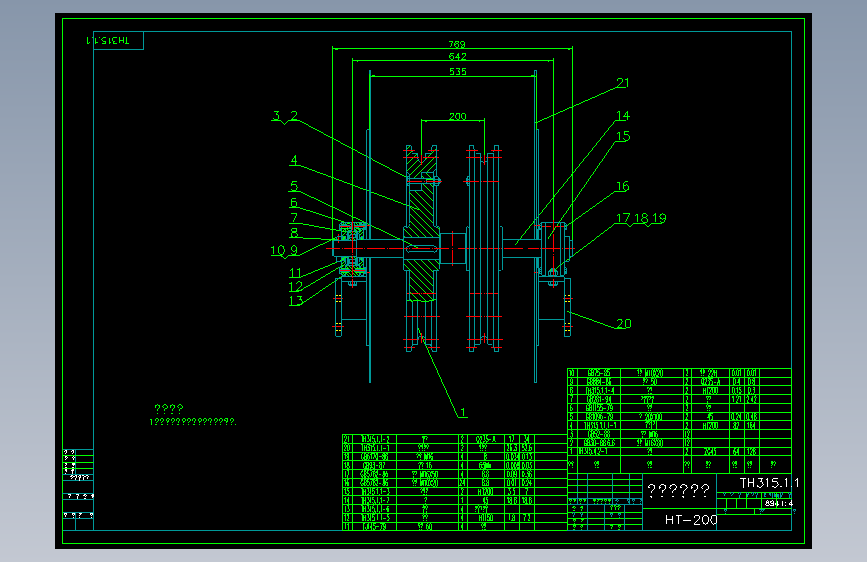Click the 1:4 scale text in title block
This screenshot has height=562, width=867.
click(x=786, y=503)
